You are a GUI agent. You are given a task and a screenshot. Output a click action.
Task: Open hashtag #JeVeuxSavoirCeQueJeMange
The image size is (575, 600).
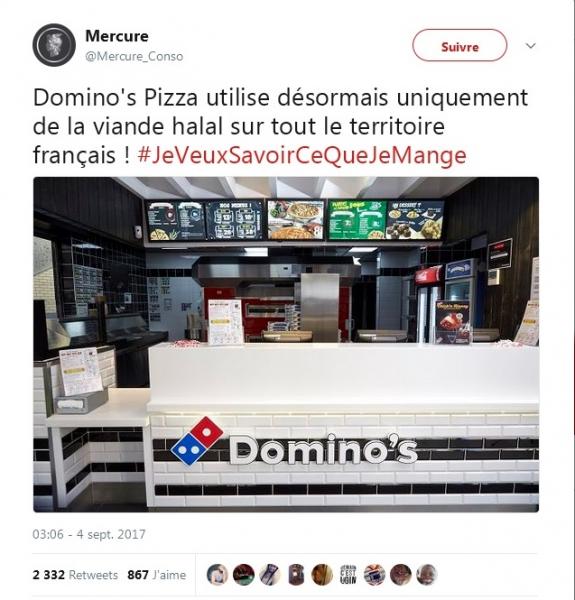tap(302, 155)
